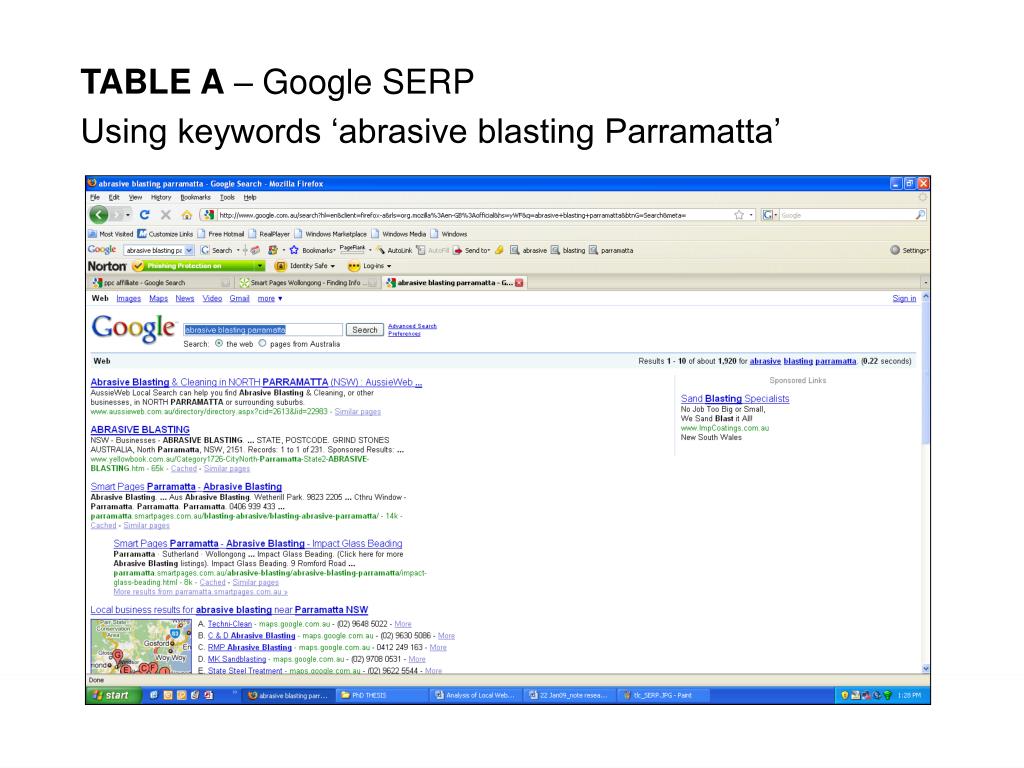This screenshot has width=1024, height=768.
Task: Open Norton Log-ins dropdown
Action: 370,266
